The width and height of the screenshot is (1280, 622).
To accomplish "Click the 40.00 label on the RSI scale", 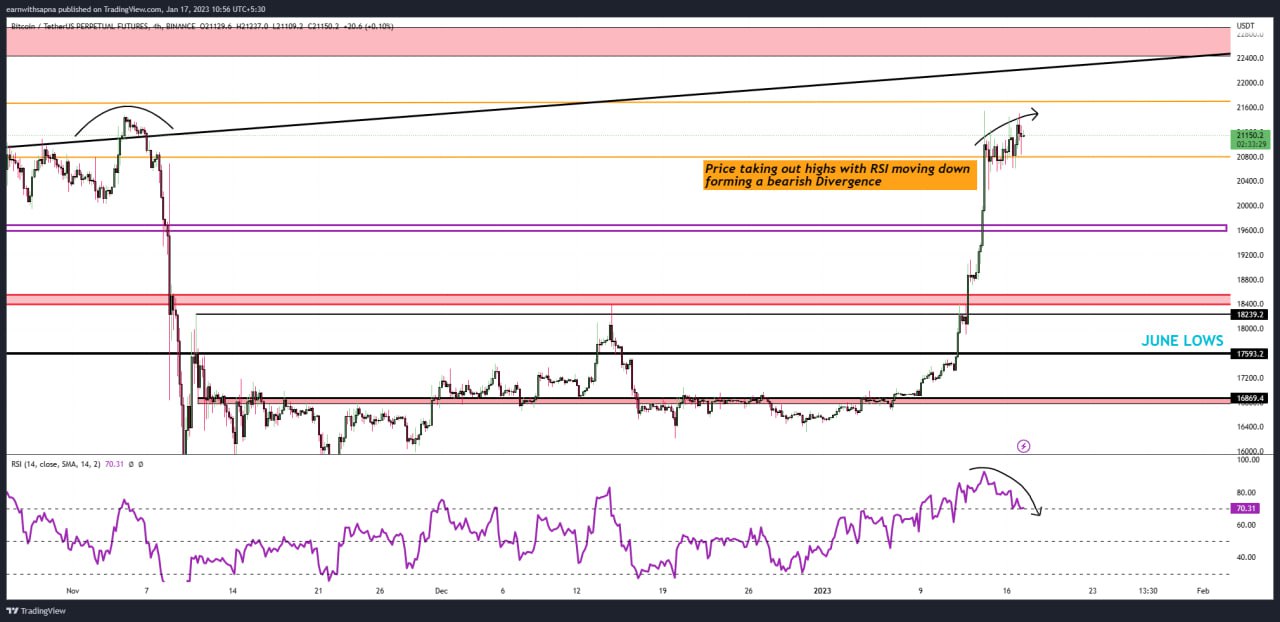I will pyautogui.click(x=1246, y=557).
